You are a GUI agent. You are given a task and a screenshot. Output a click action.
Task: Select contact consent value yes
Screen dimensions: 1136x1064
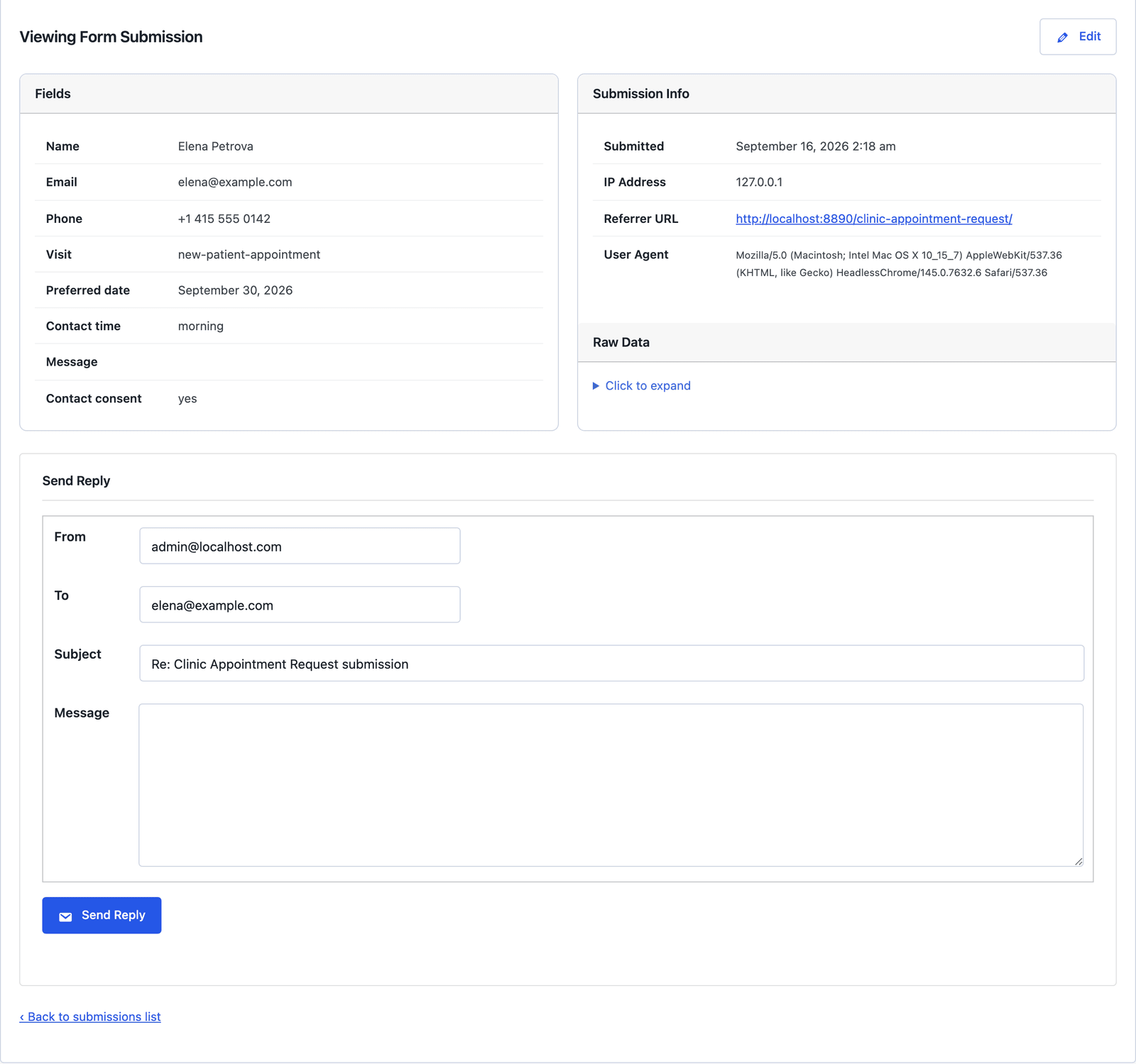tap(187, 399)
